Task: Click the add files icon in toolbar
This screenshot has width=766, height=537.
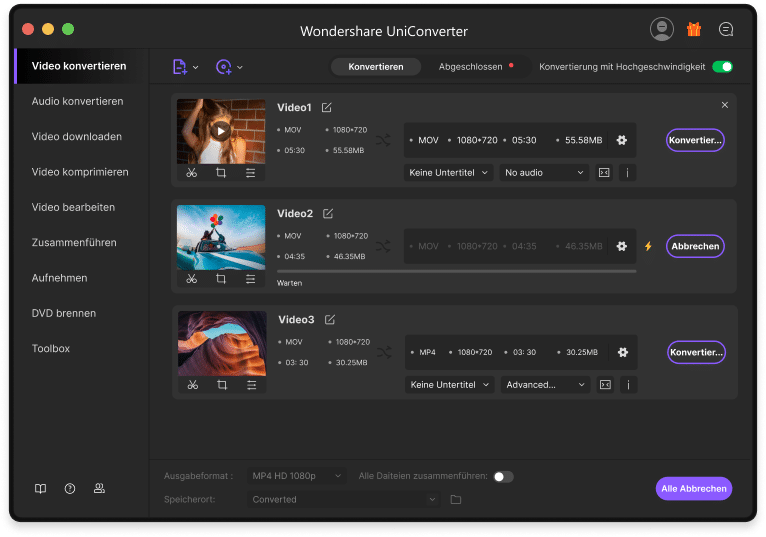Action: (x=180, y=67)
